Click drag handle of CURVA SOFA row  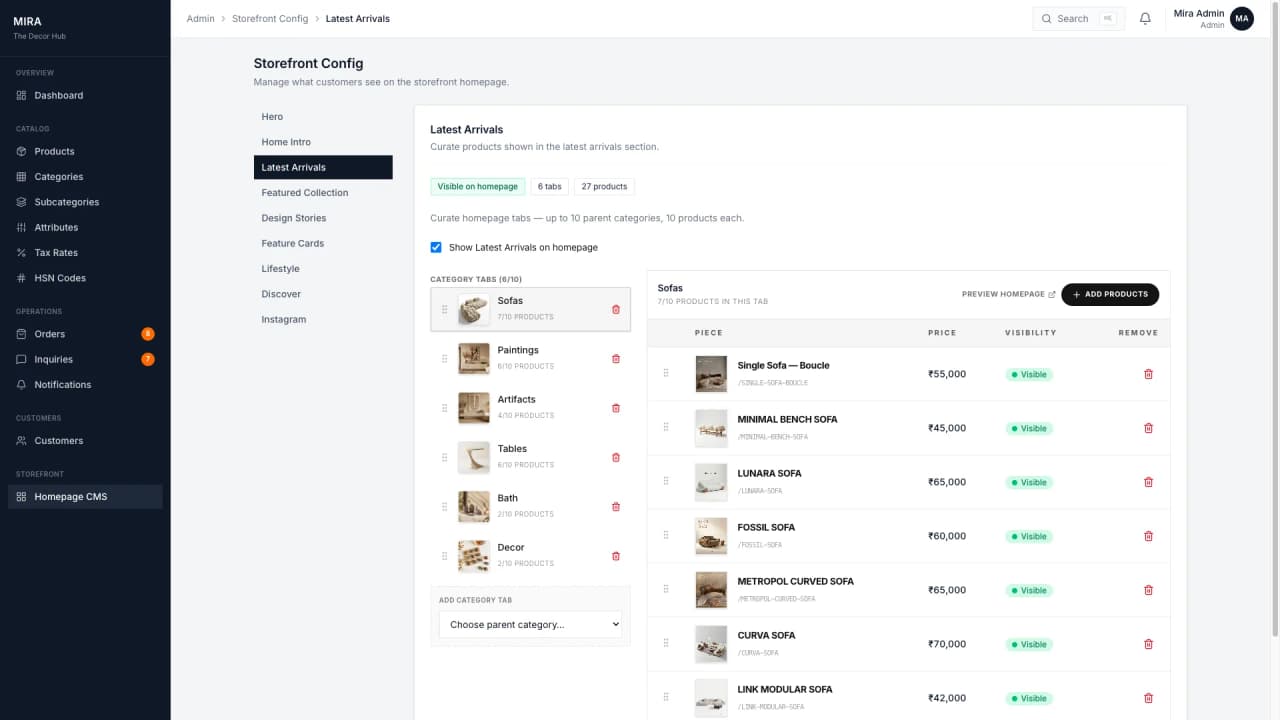click(666, 643)
